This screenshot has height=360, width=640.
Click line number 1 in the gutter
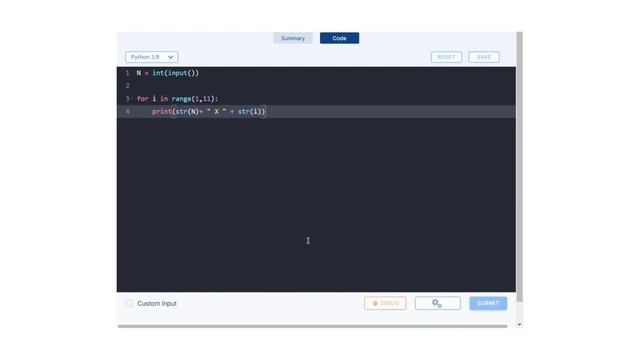[127, 73]
